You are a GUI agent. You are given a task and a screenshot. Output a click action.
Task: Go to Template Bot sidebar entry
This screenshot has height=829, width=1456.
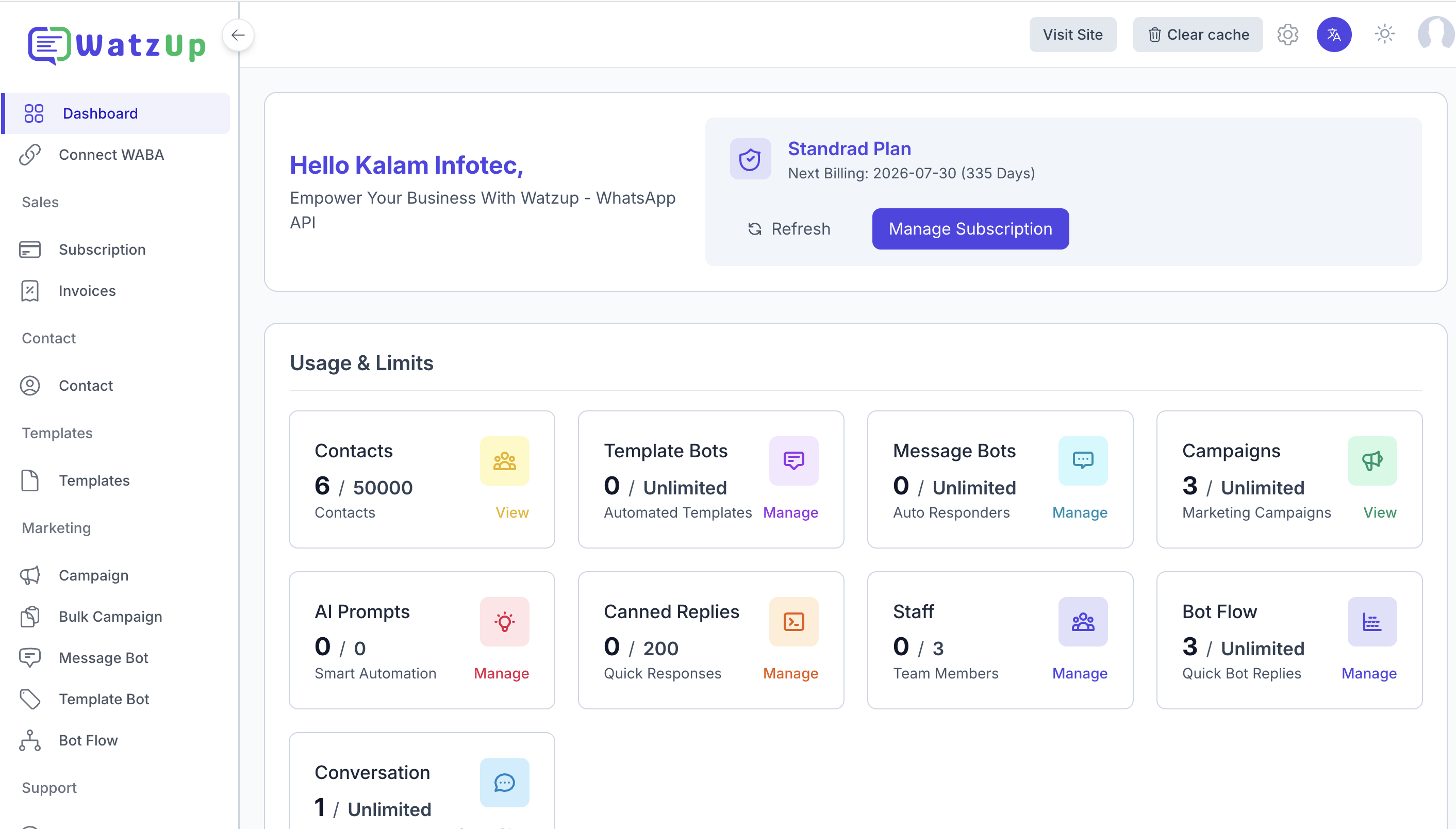(116, 699)
